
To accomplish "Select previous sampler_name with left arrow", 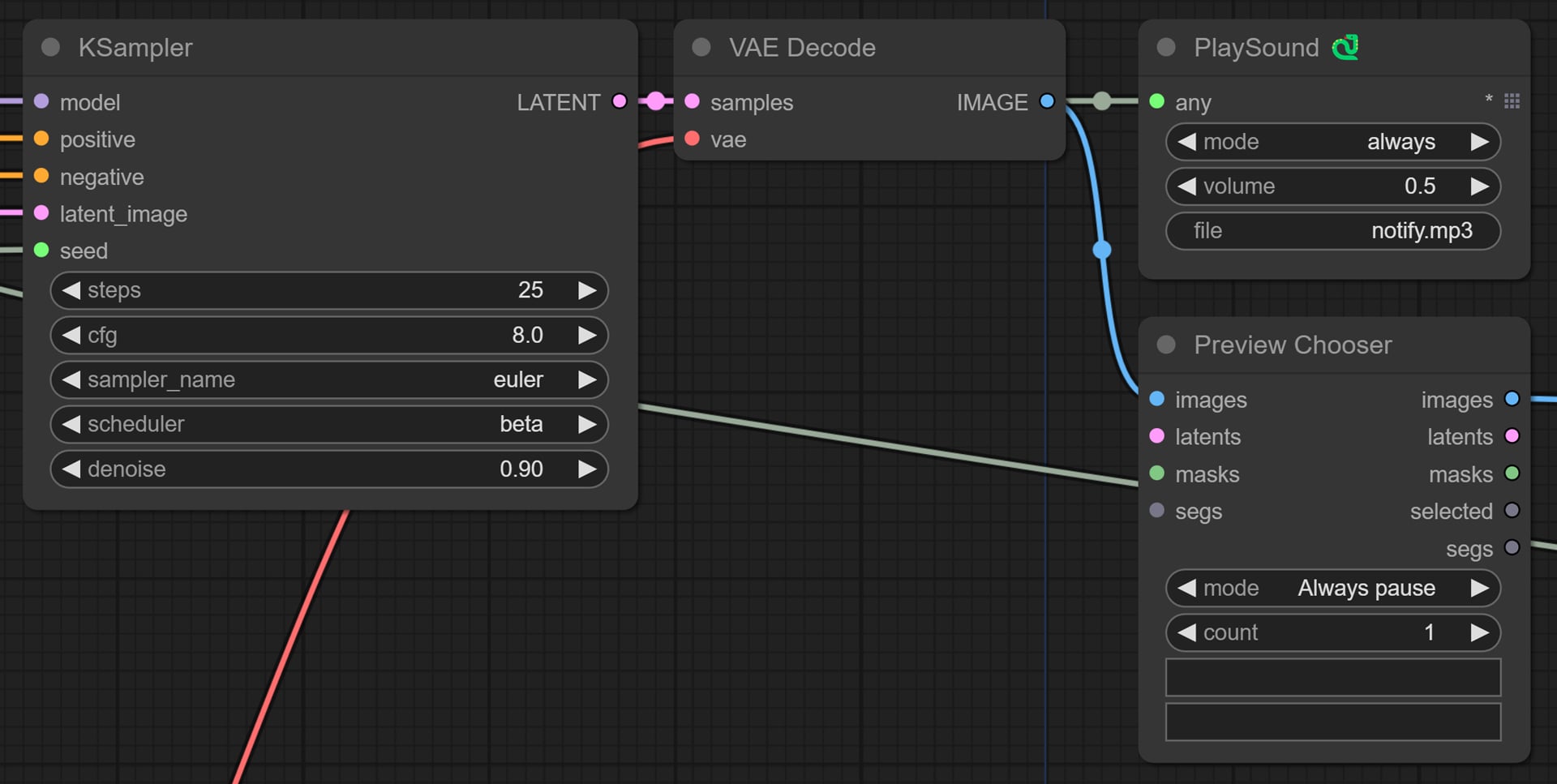I will [x=71, y=379].
